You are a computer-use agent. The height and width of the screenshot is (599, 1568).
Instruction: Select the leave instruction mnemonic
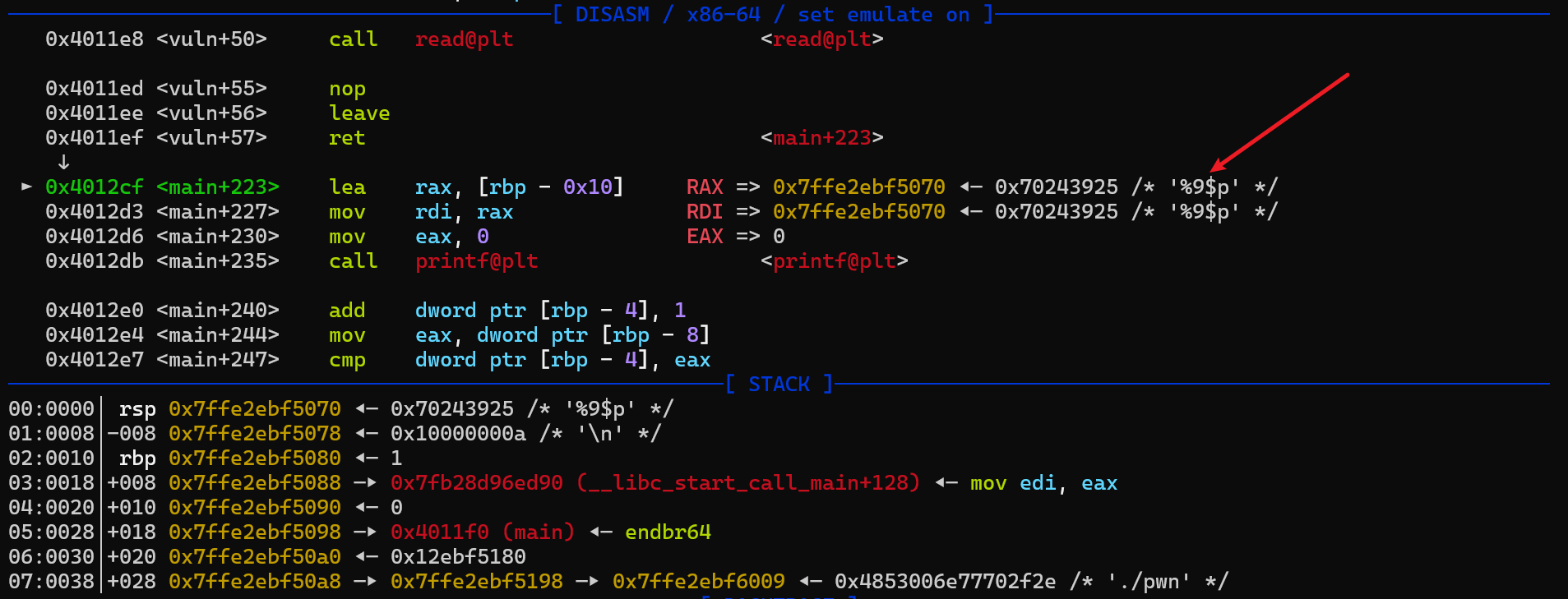[x=359, y=113]
